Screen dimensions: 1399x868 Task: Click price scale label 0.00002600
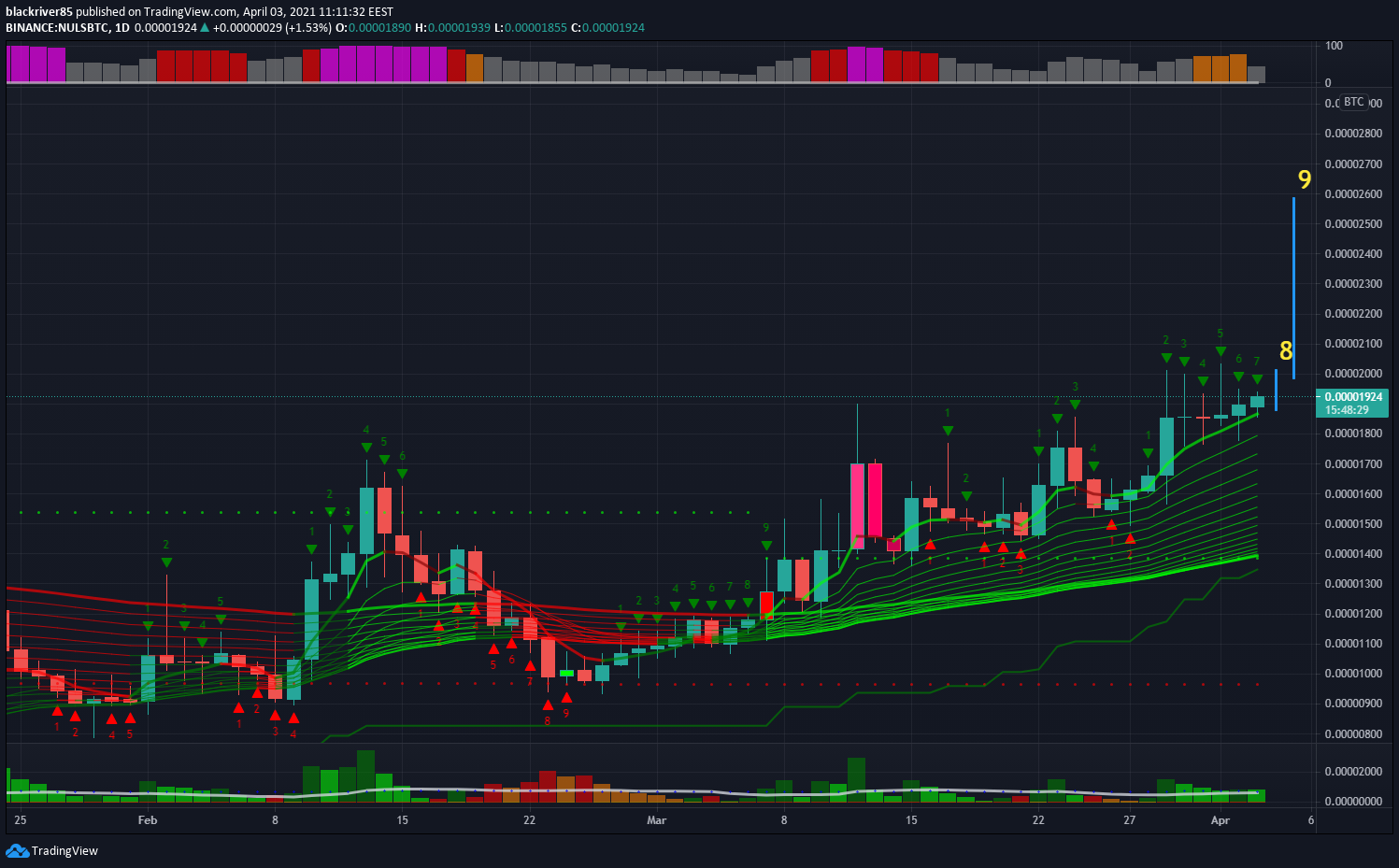tap(1353, 194)
